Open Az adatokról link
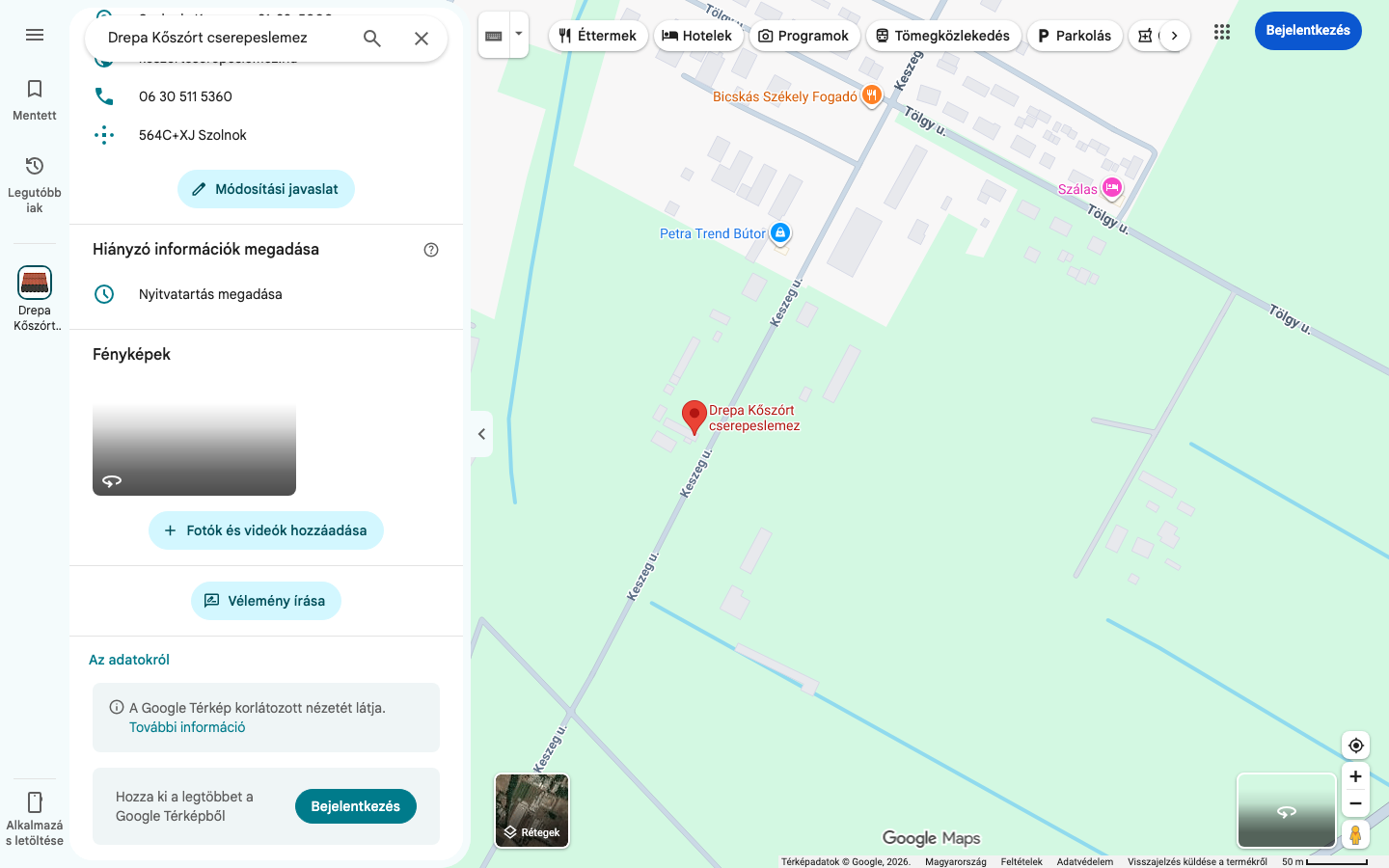 [x=129, y=660]
